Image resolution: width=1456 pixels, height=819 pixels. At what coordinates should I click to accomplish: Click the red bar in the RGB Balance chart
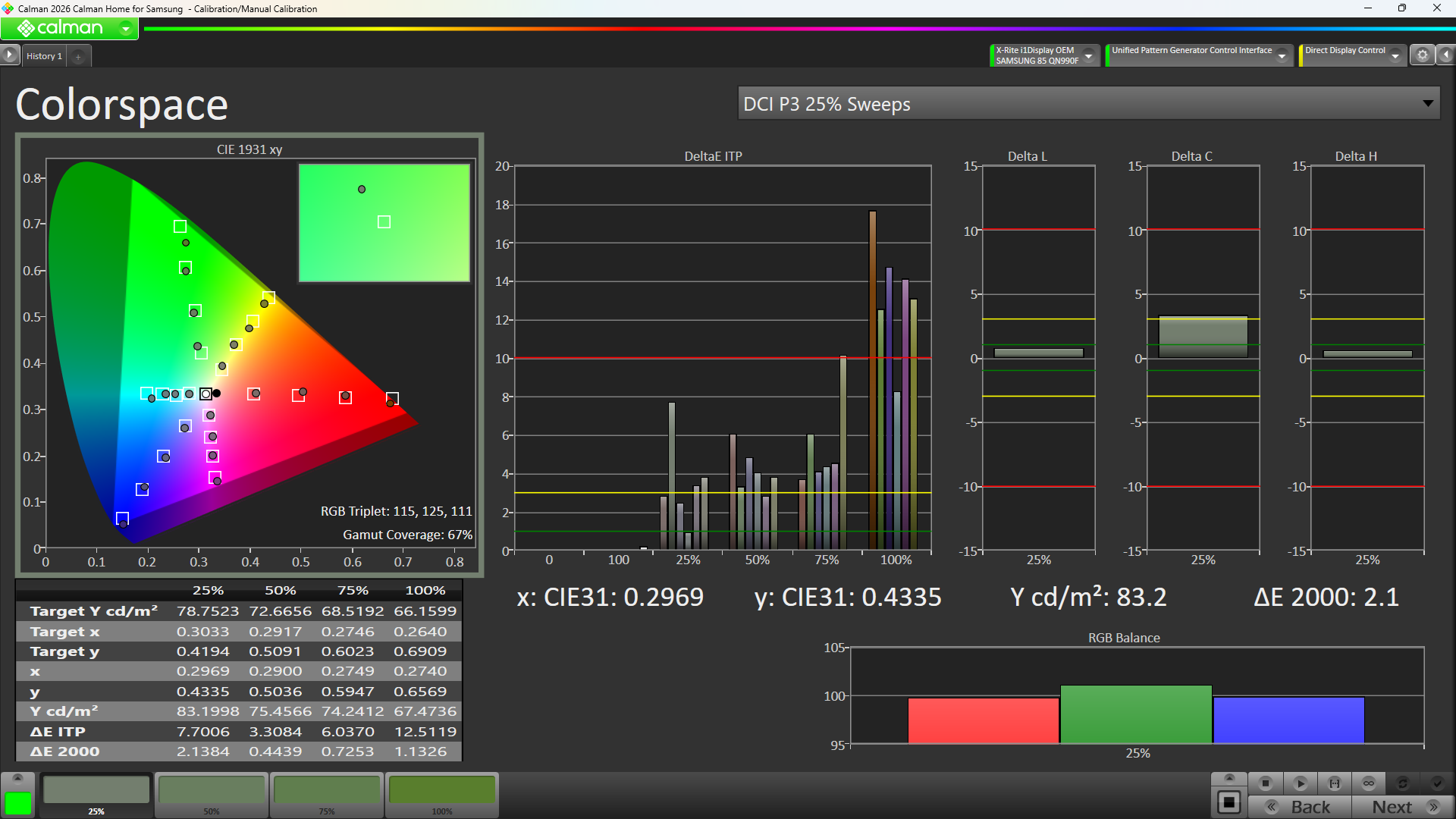[983, 720]
